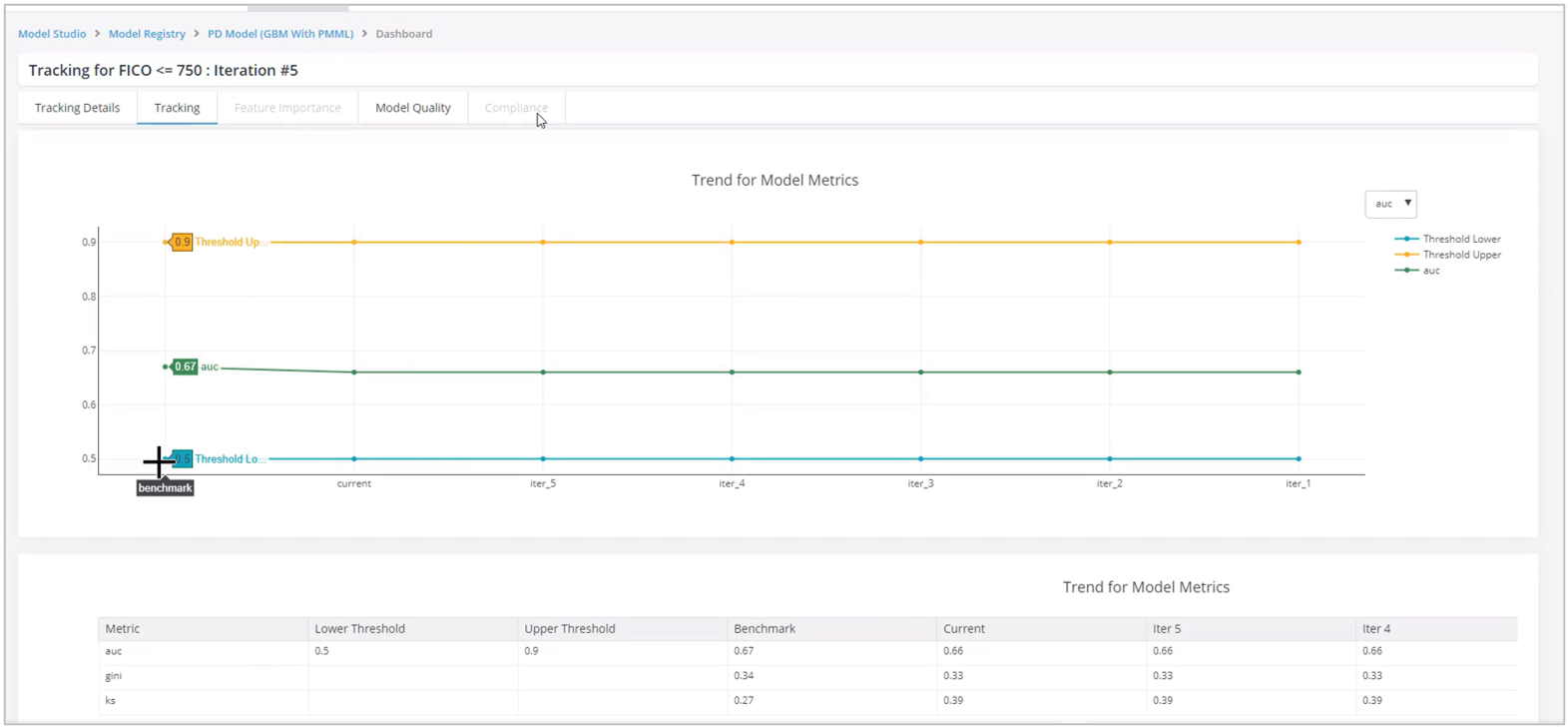The height and width of the screenshot is (728, 1568).
Task: Click auc data point at current
Action: point(354,372)
